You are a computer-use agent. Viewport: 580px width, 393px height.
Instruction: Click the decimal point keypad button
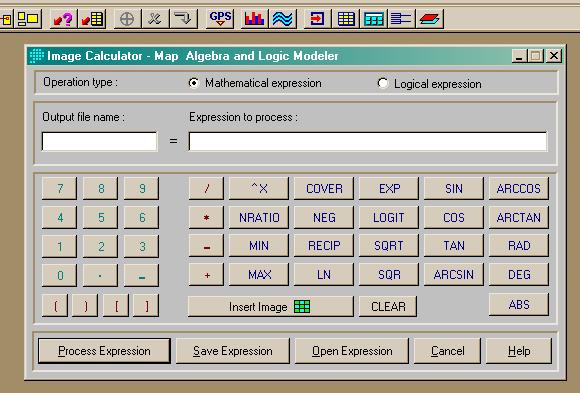pyautogui.click(x=101, y=275)
